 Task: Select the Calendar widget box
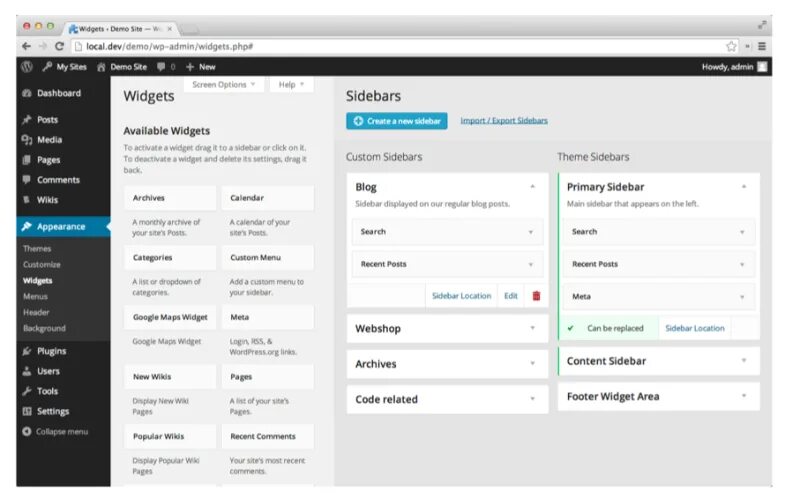coord(268,198)
